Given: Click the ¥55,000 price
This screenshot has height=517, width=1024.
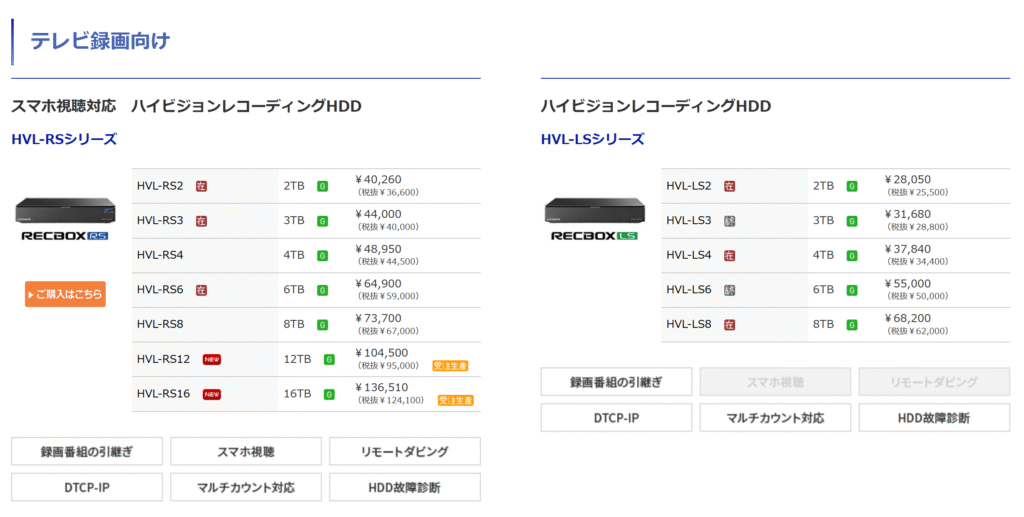Looking at the screenshot, I should (x=908, y=284).
